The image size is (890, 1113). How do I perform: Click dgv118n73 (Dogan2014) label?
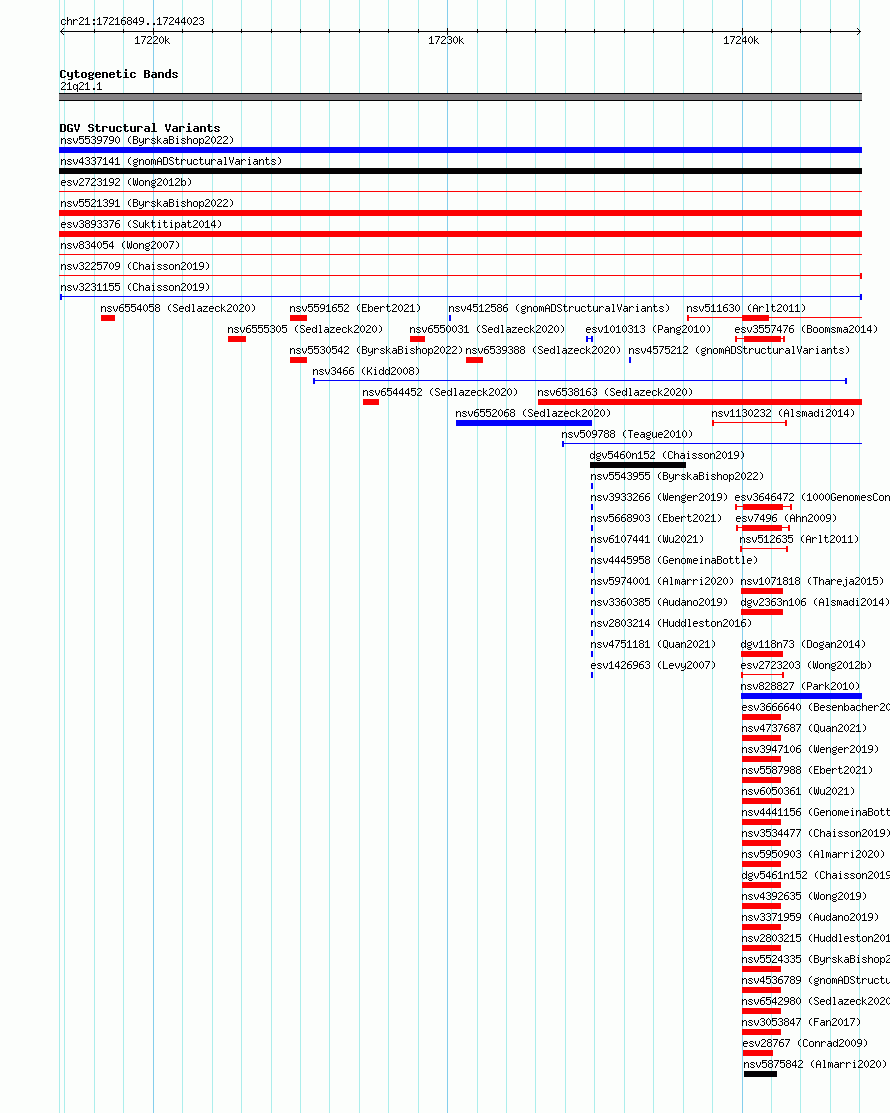[x=803, y=645]
